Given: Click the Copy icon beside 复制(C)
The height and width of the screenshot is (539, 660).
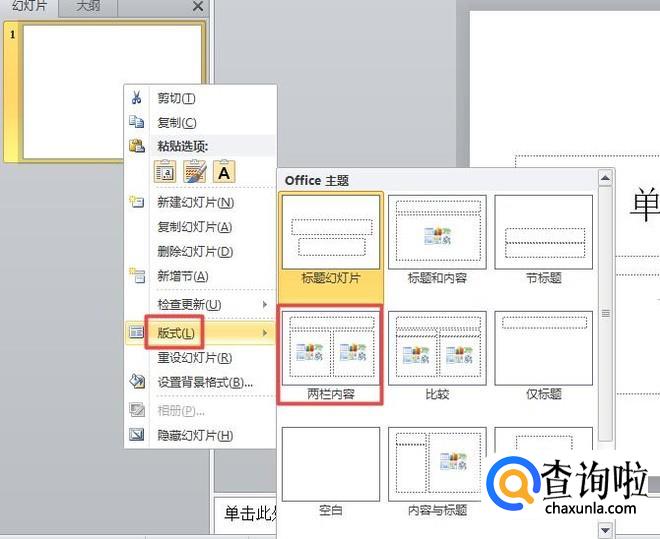Looking at the screenshot, I should pyautogui.click(x=136, y=122).
